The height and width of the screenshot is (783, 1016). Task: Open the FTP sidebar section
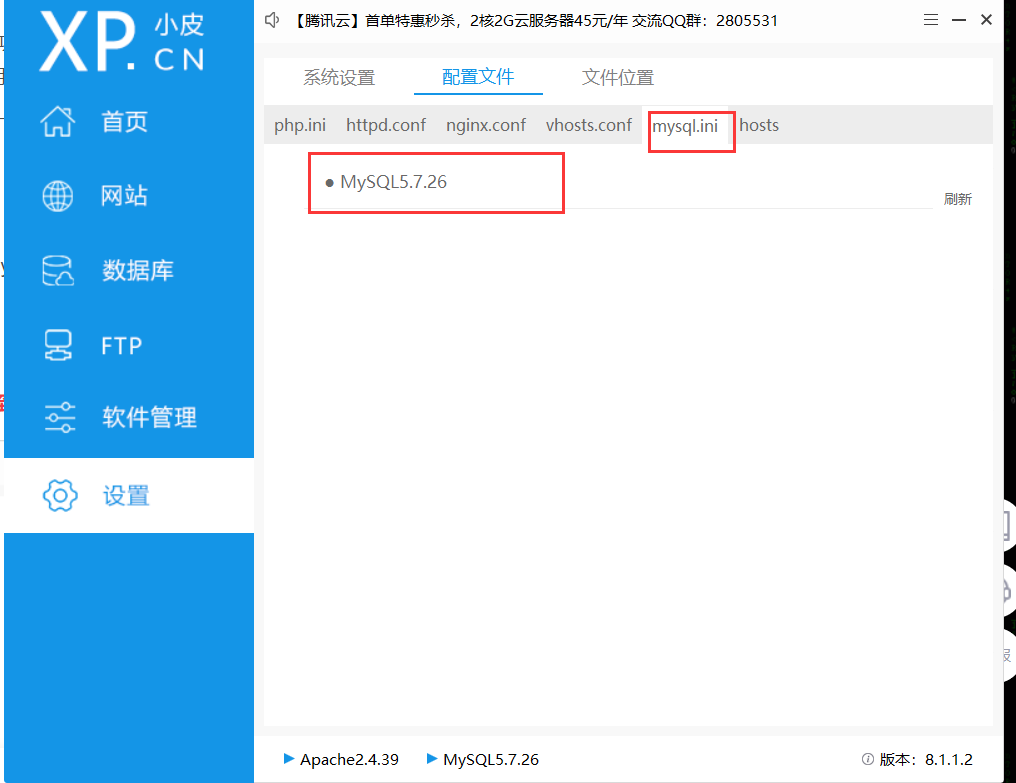click(121, 345)
